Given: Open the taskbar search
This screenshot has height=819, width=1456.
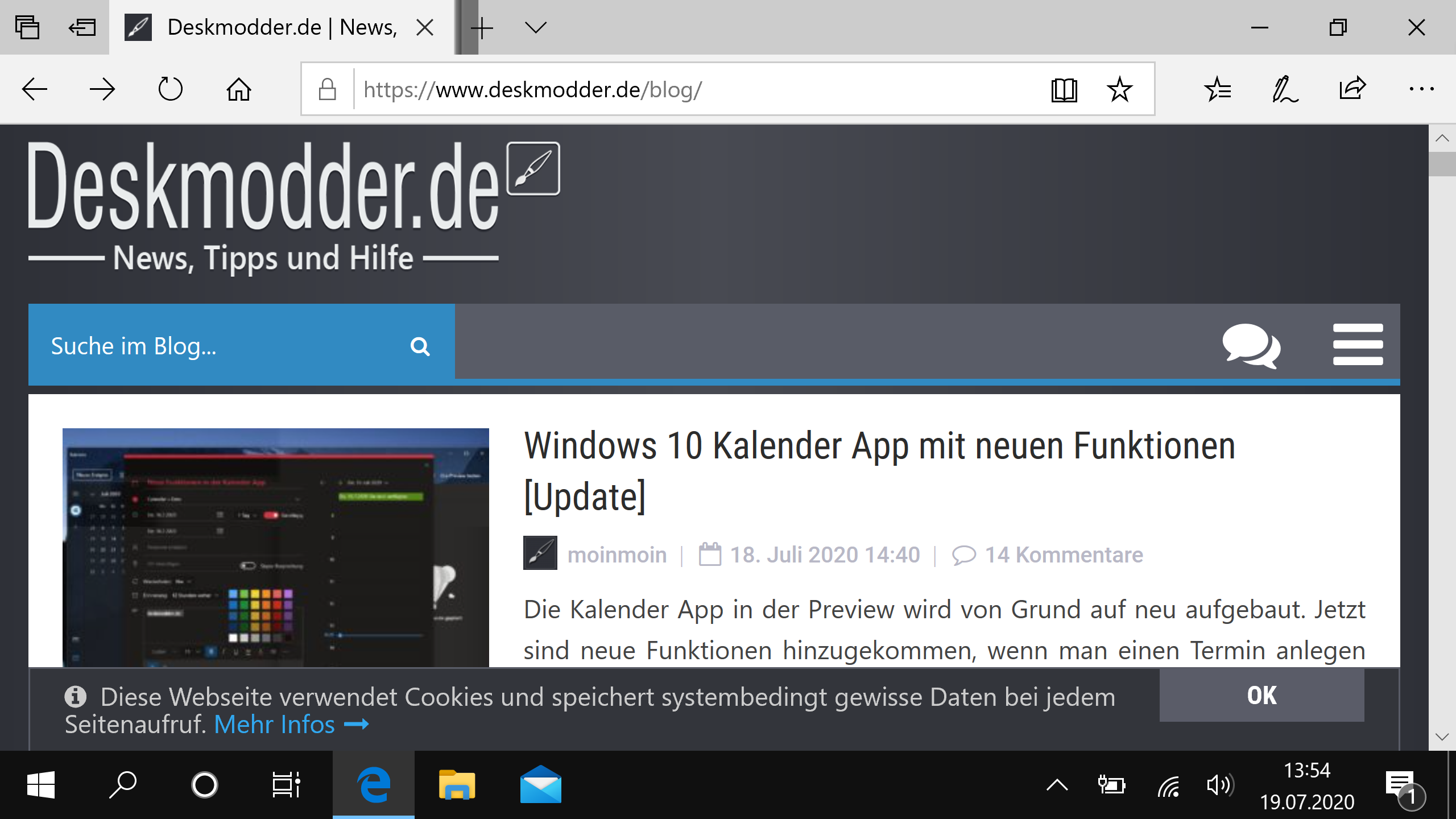Looking at the screenshot, I should (123, 785).
